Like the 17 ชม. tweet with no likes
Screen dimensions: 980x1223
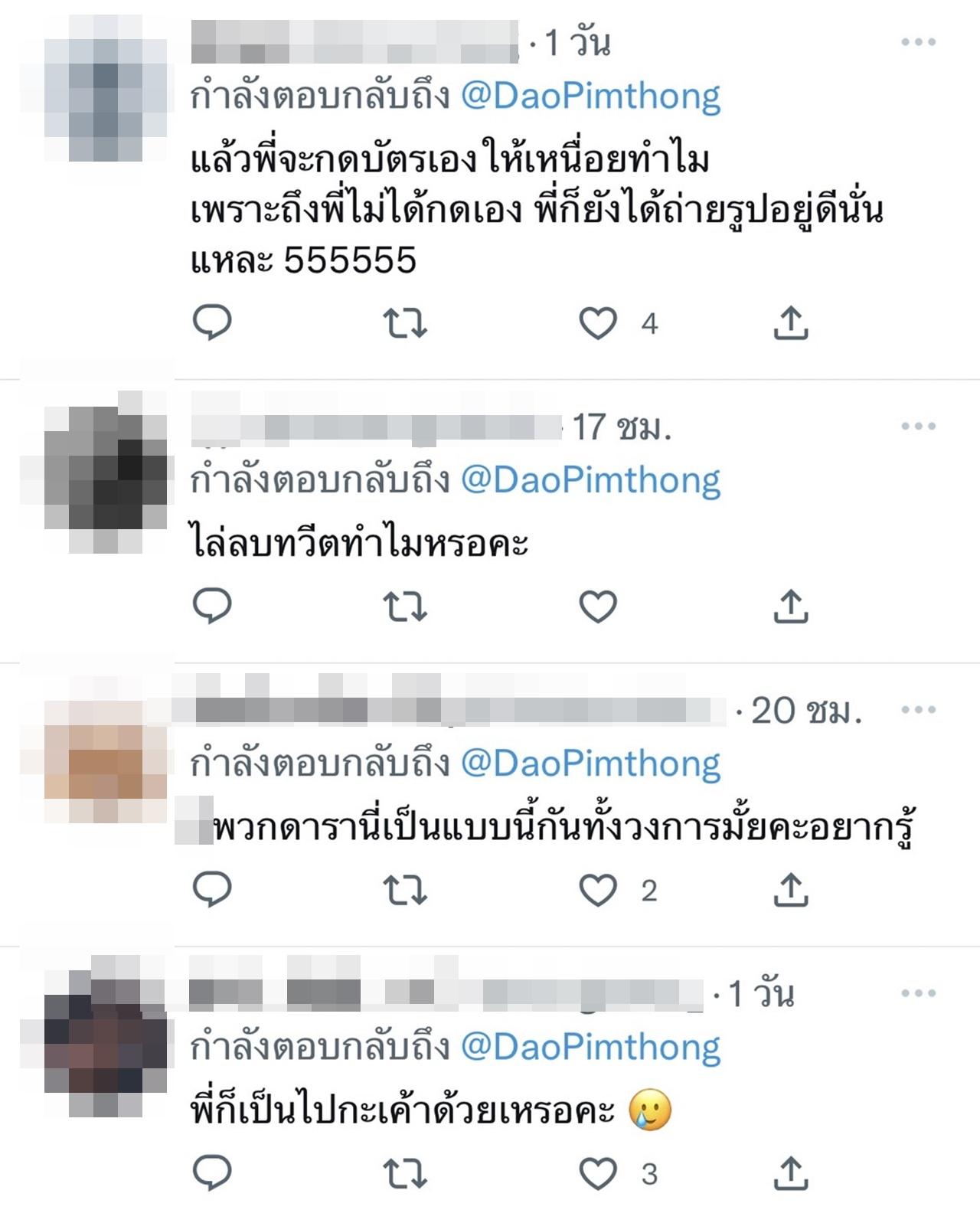[x=598, y=607]
